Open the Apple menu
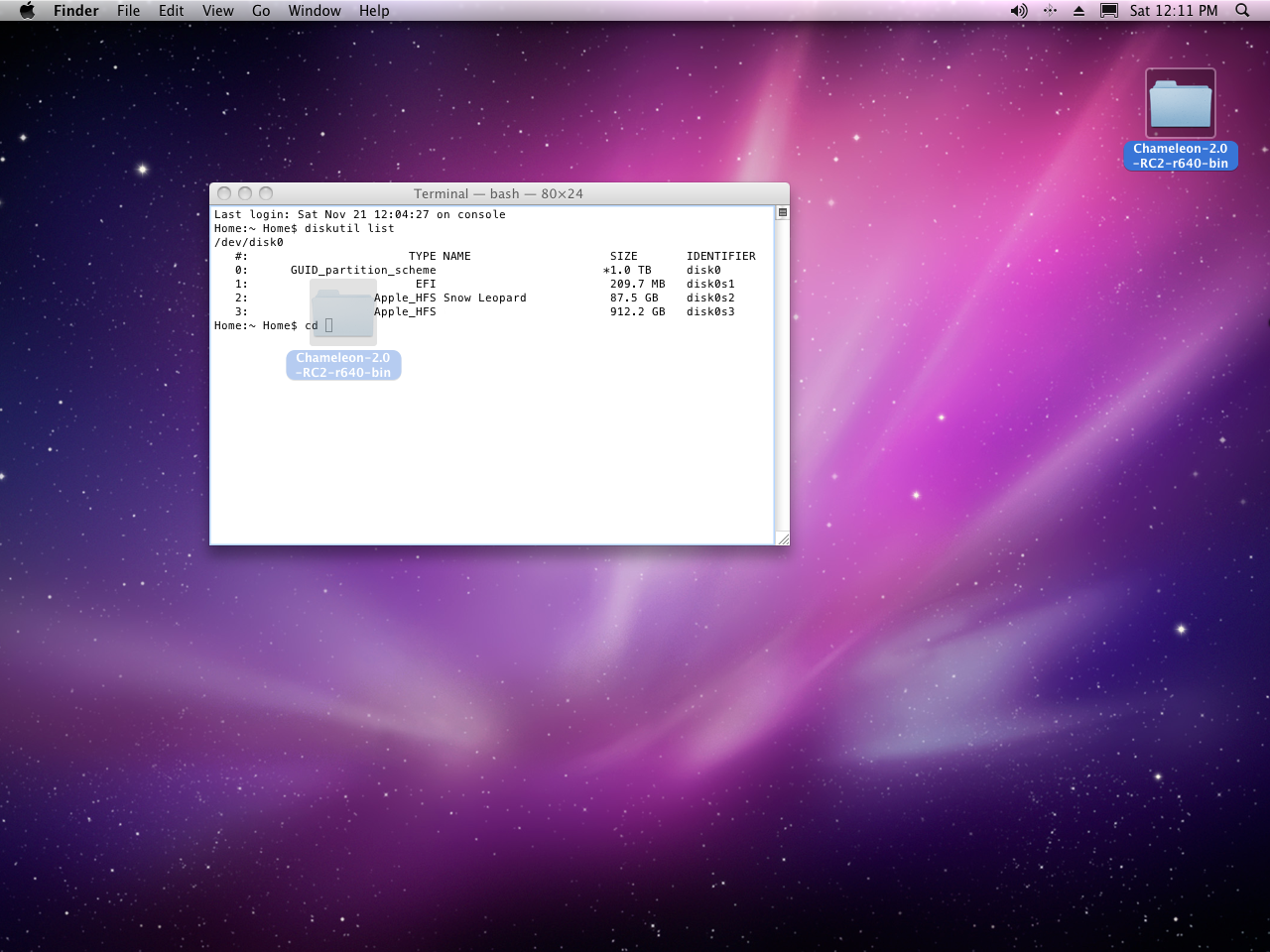Screen dimensions: 1270x952 [27, 10]
